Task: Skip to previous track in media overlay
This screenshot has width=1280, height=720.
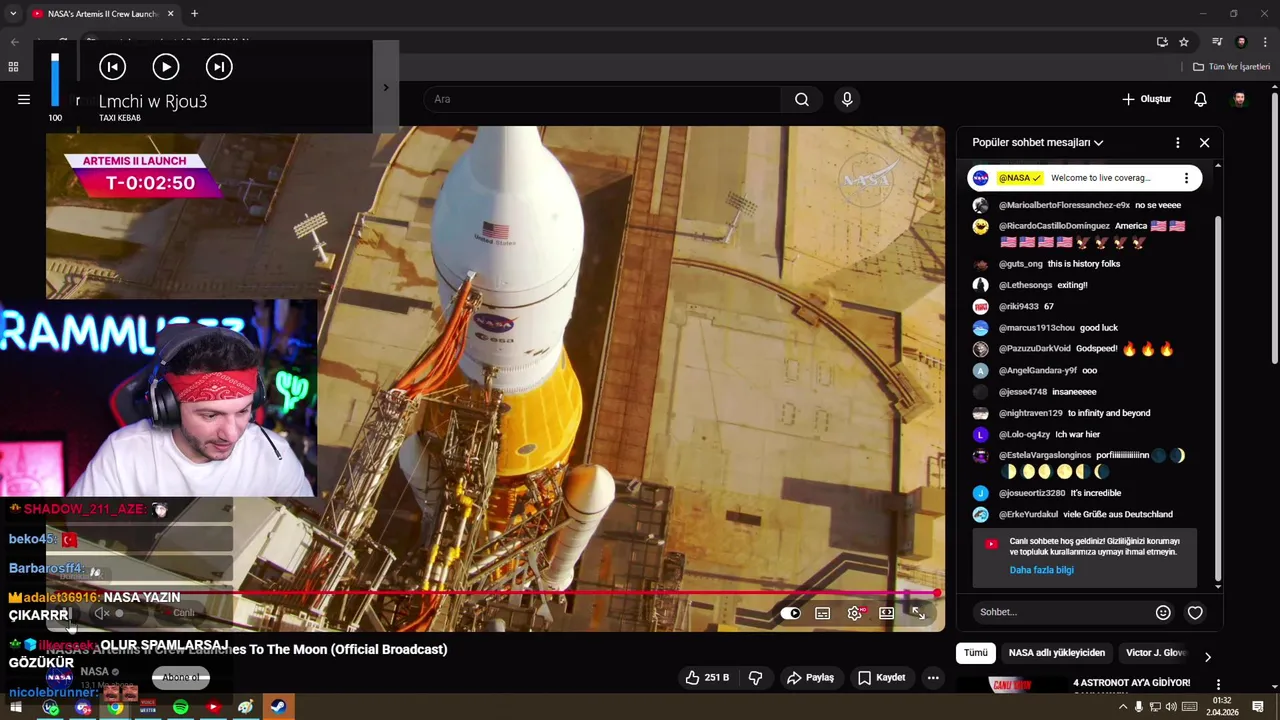Action: pos(112,67)
